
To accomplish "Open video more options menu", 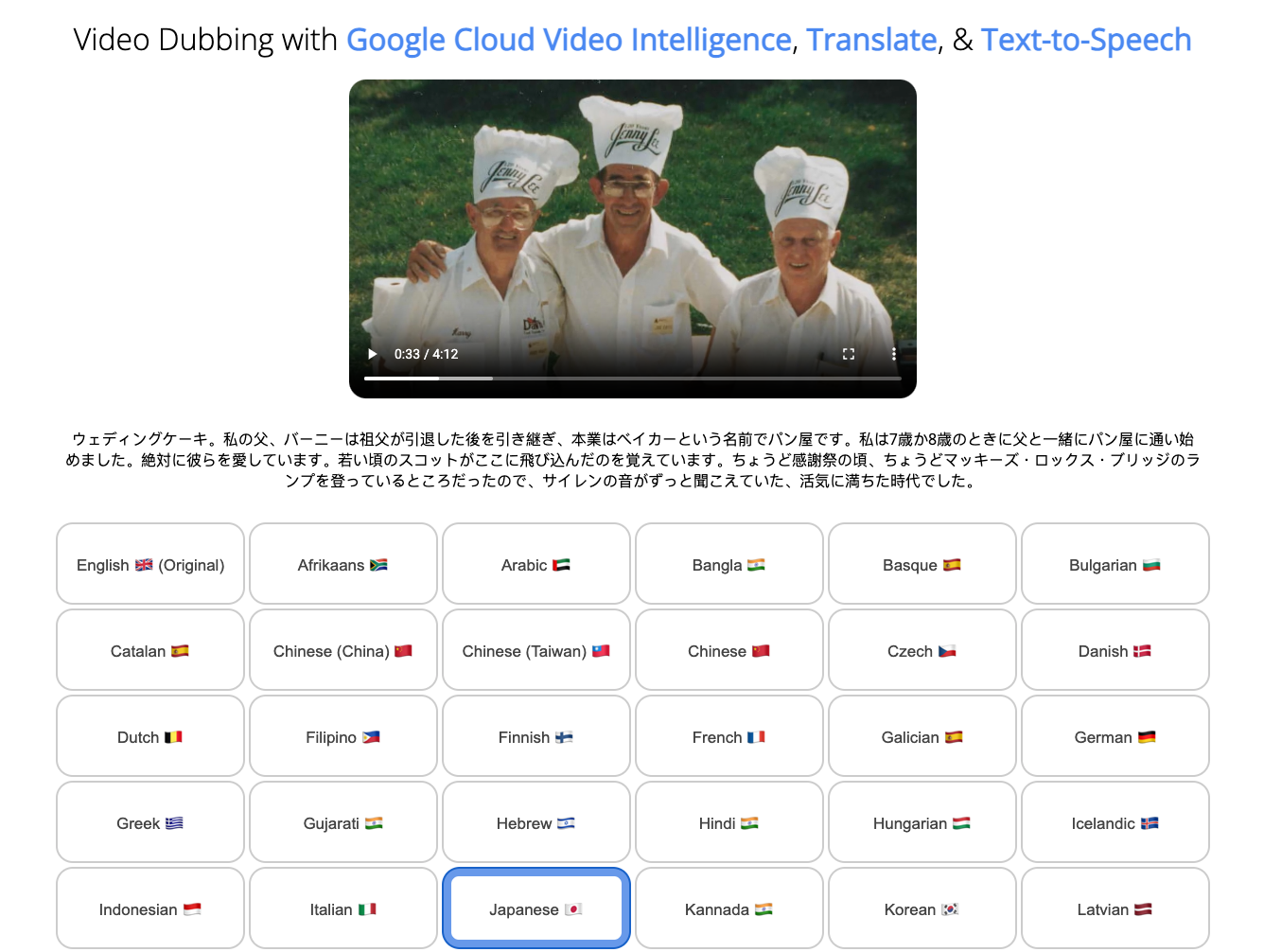I will pos(893,354).
